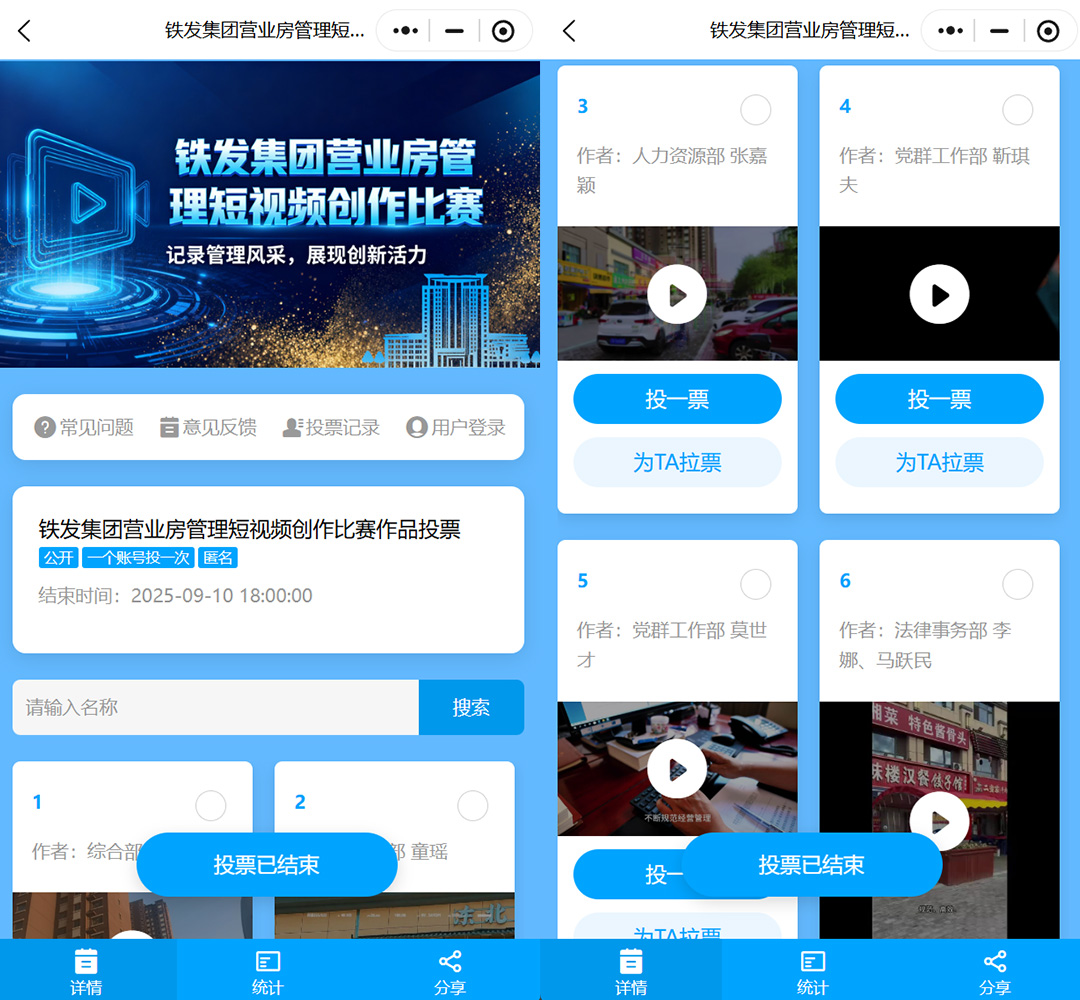Play entry 5 video by 莫世才
The height and width of the screenshot is (1000, 1080).
677,768
